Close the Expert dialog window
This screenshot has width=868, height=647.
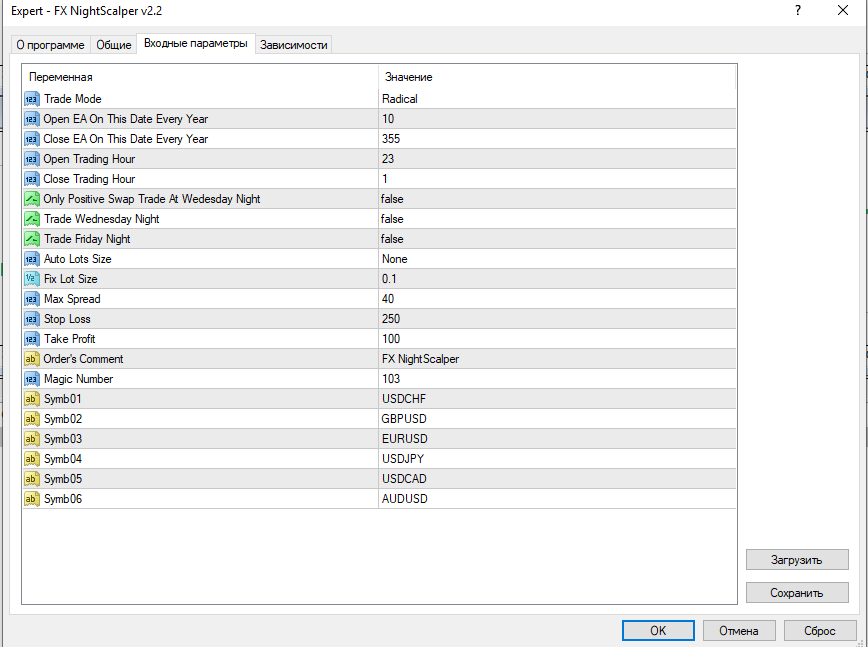coord(843,11)
